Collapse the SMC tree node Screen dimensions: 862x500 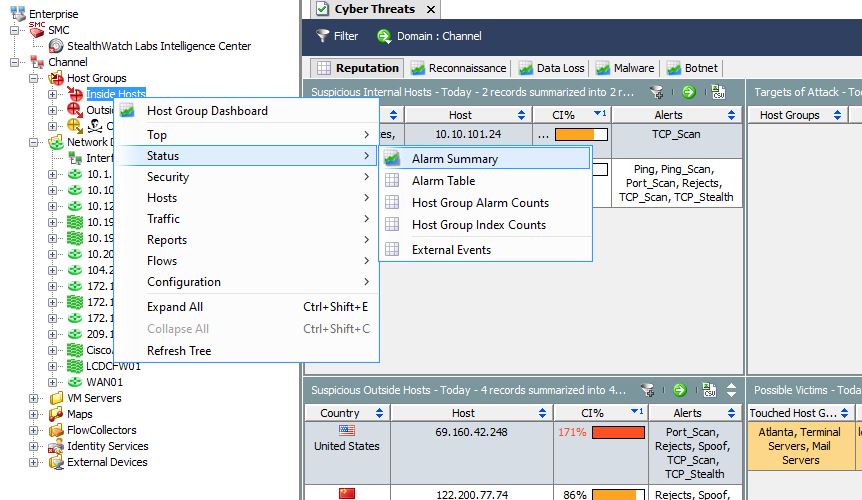pyautogui.click(x=14, y=30)
